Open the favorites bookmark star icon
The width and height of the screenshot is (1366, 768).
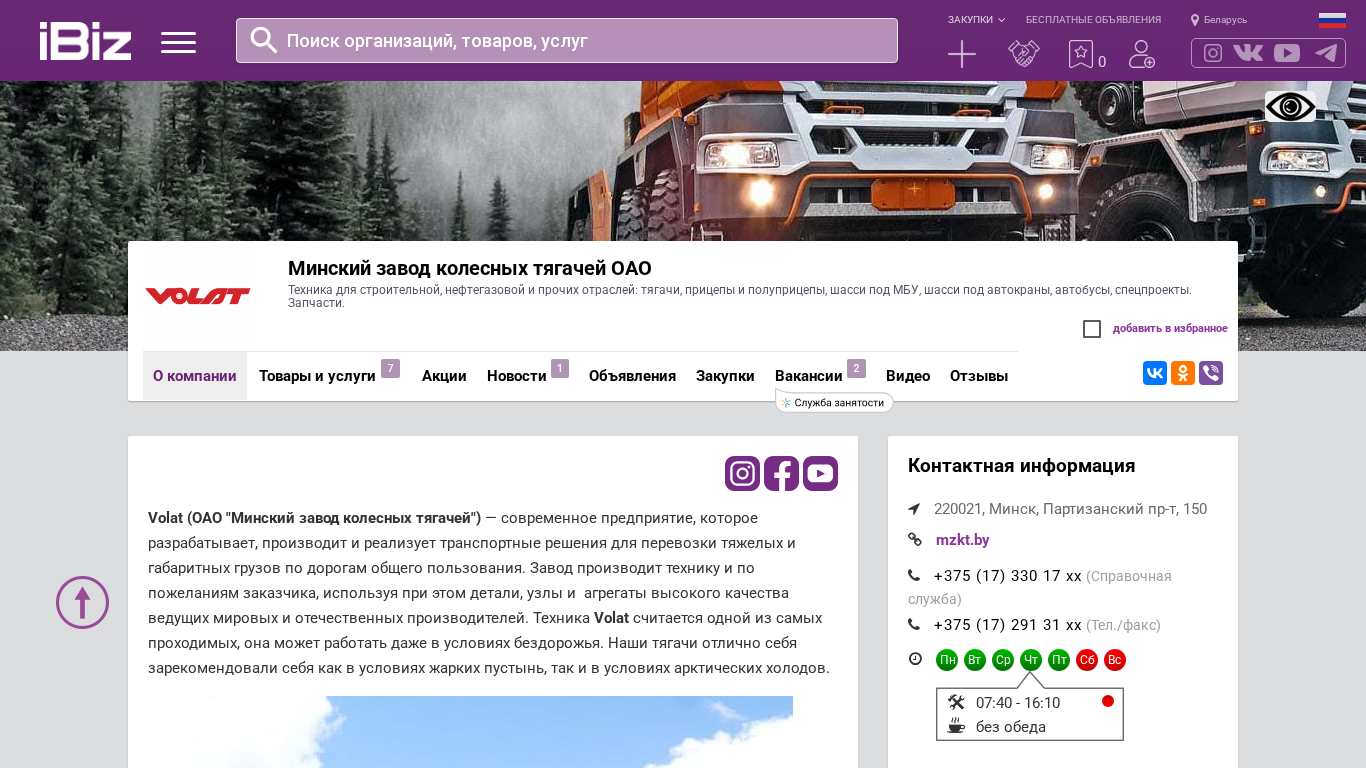pos(1081,54)
